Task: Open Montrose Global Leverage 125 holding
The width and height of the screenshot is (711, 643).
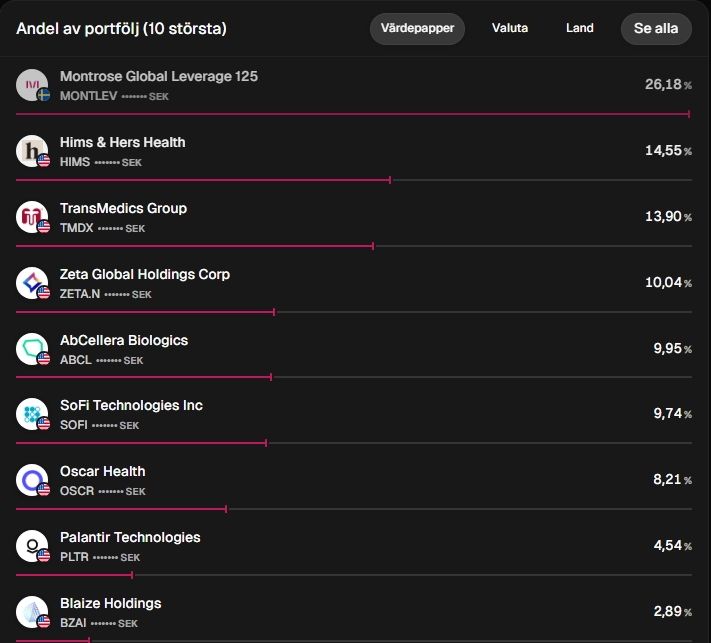Action: [x=159, y=76]
